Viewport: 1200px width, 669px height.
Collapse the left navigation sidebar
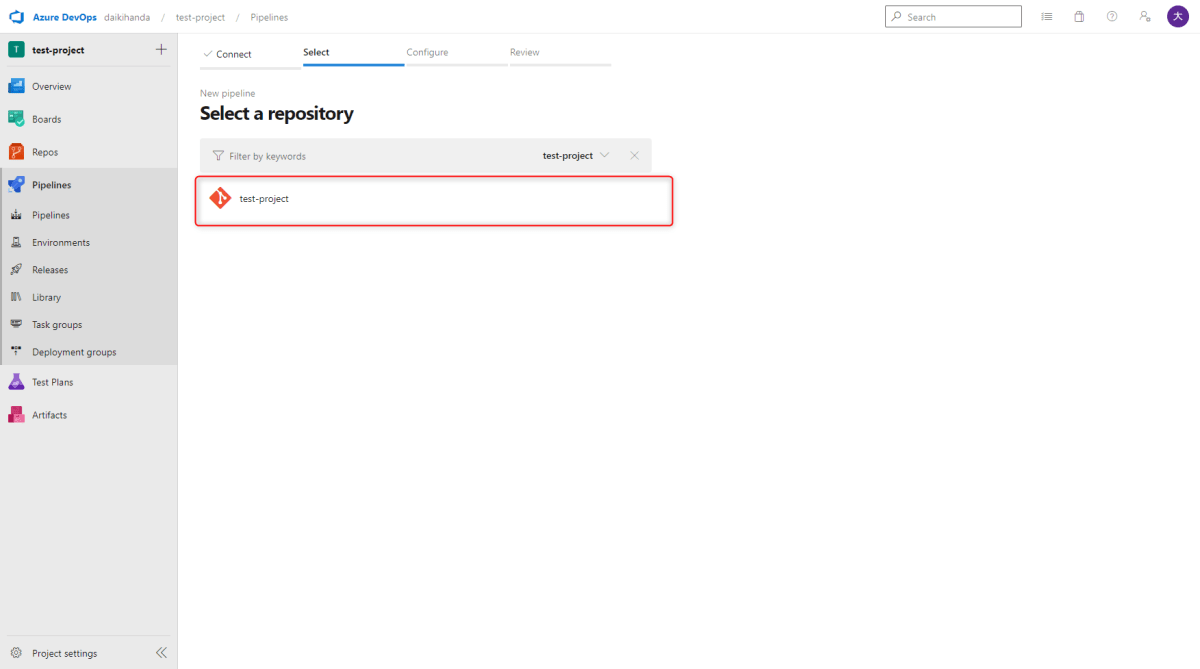161,653
